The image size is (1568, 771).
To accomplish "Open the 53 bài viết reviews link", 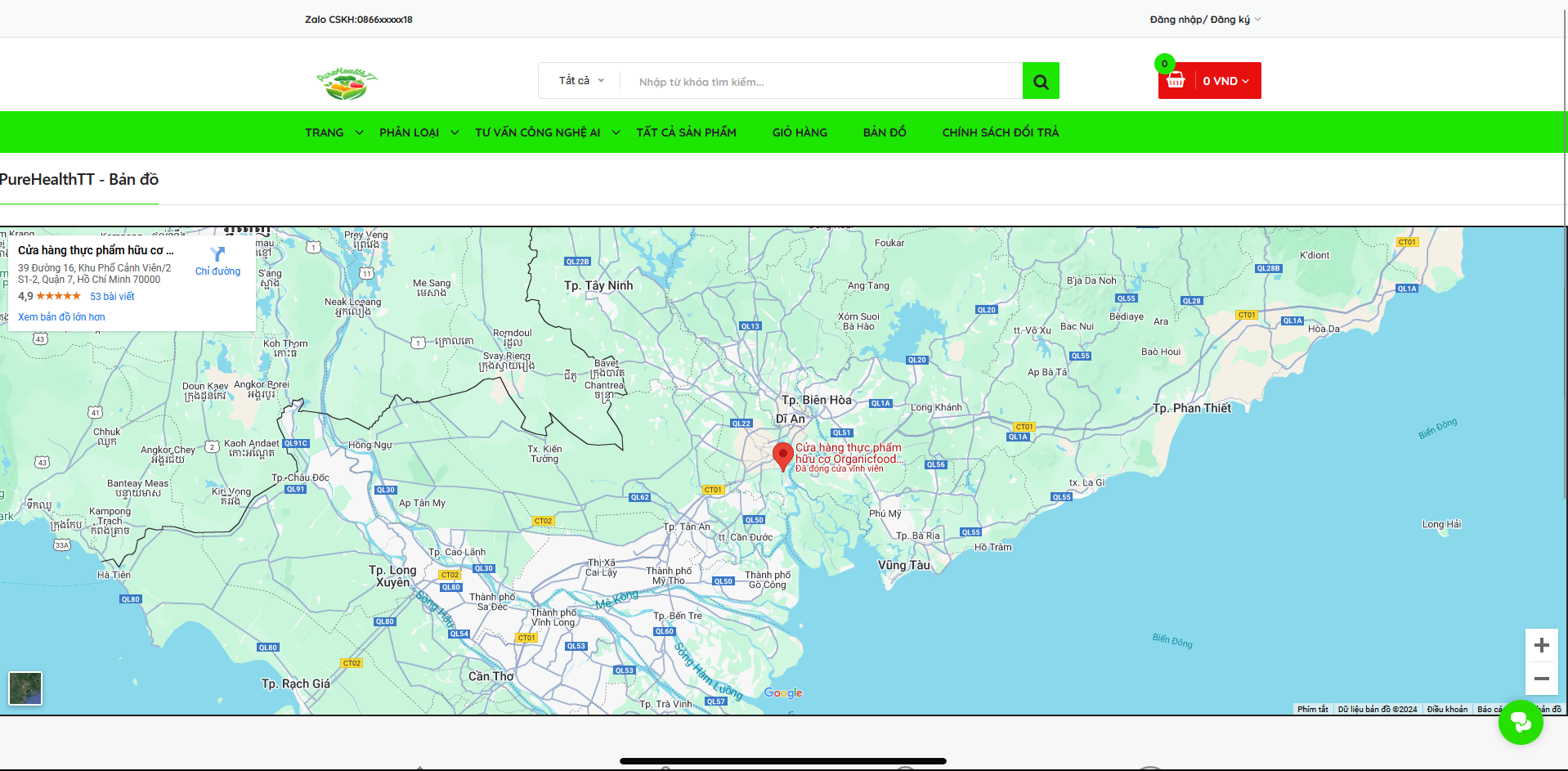I will pyautogui.click(x=112, y=297).
